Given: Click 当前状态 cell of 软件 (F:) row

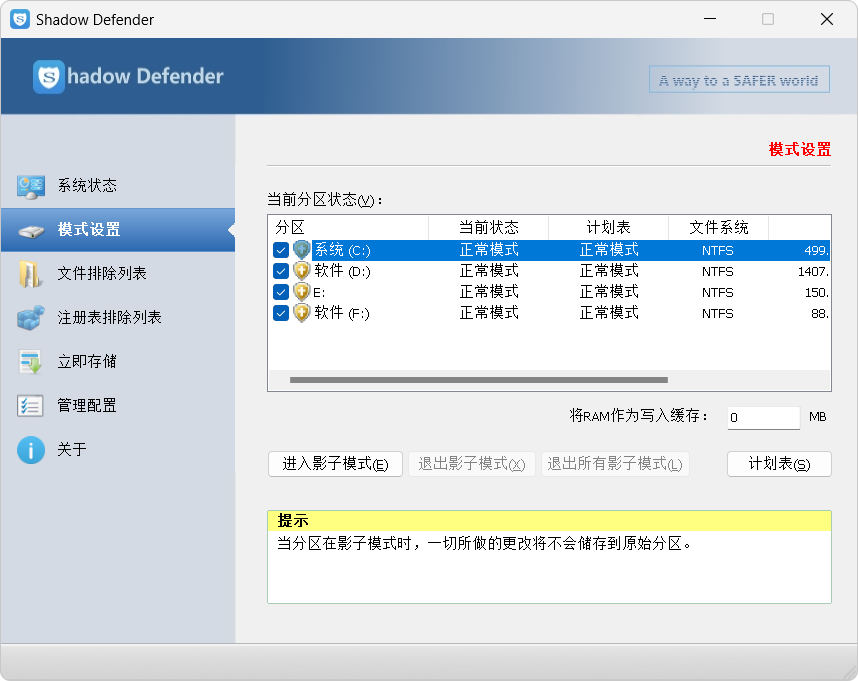Looking at the screenshot, I should coord(489,313).
